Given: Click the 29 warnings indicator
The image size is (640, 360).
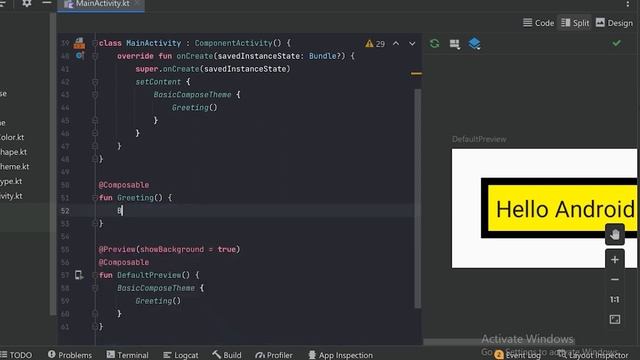Looking at the screenshot, I should coord(375,44).
